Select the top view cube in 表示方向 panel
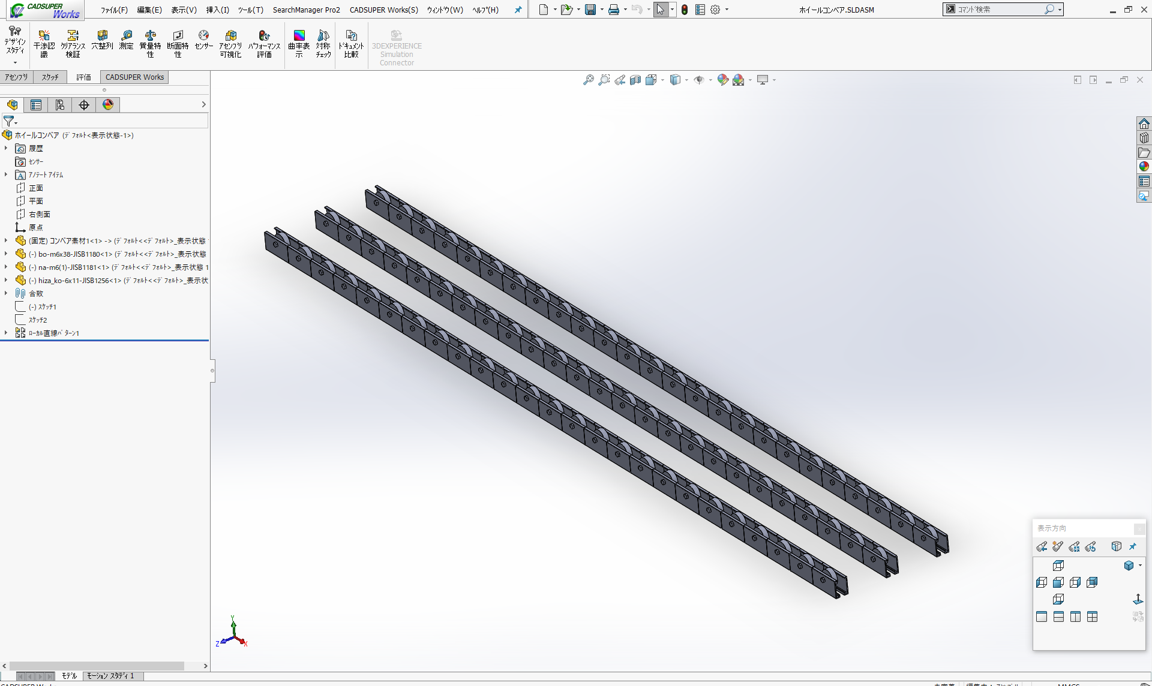This screenshot has width=1152, height=686. (1058, 566)
